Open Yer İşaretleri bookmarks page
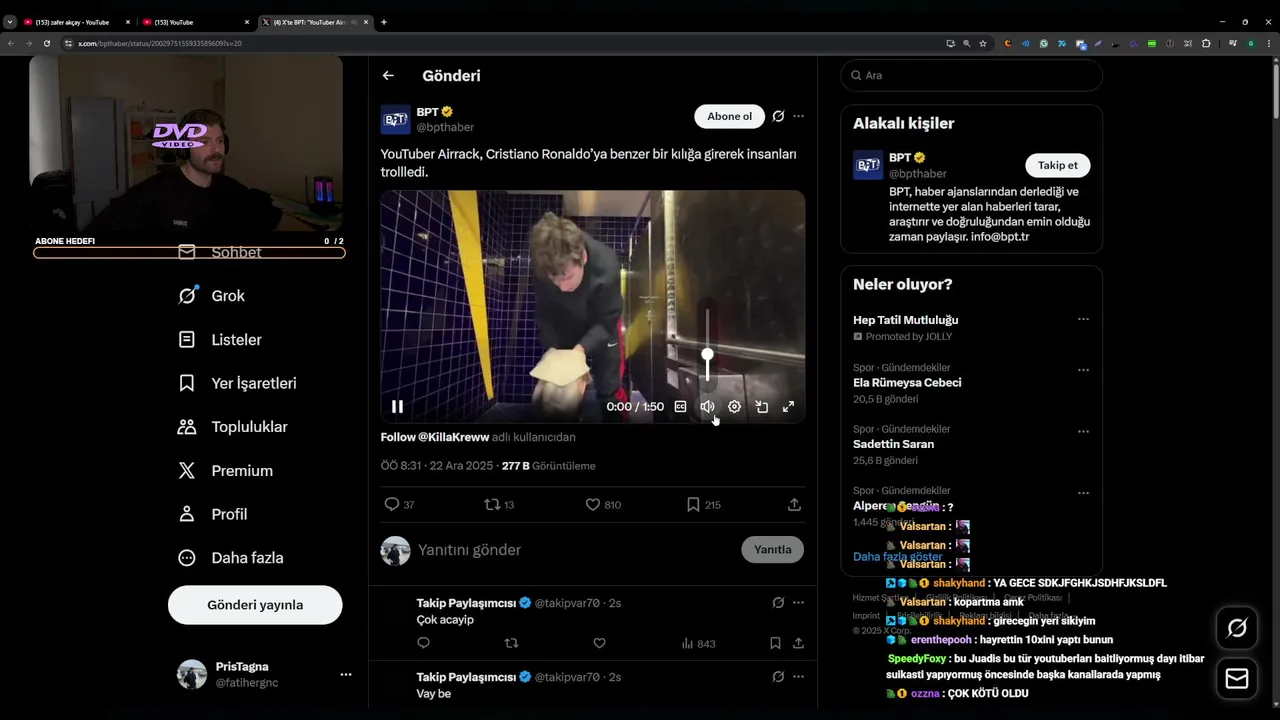Viewport: 1280px width, 720px height. pyautogui.click(x=237, y=383)
